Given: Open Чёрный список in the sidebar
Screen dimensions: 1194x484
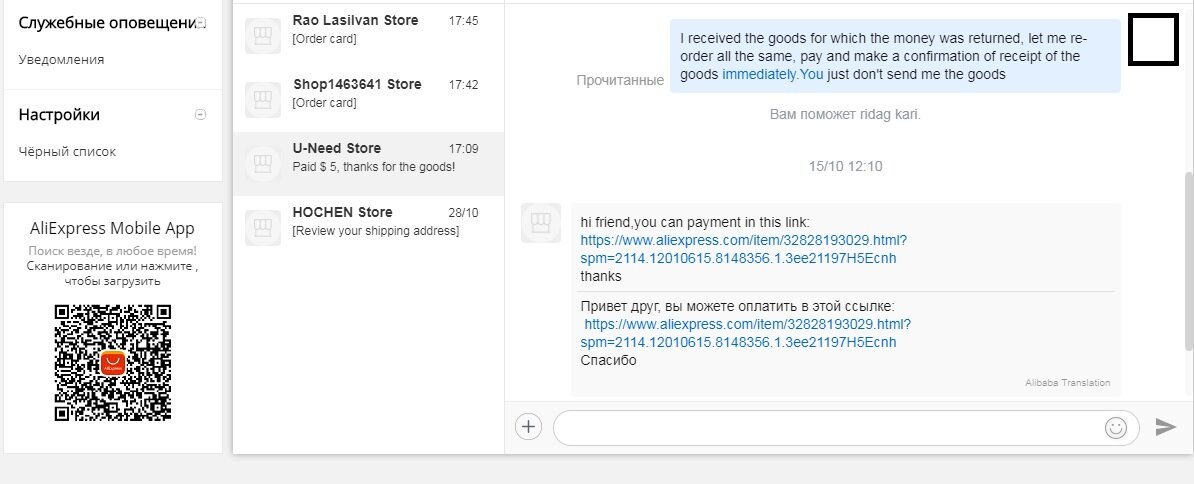Looking at the screenshot, I should point(67,151).
